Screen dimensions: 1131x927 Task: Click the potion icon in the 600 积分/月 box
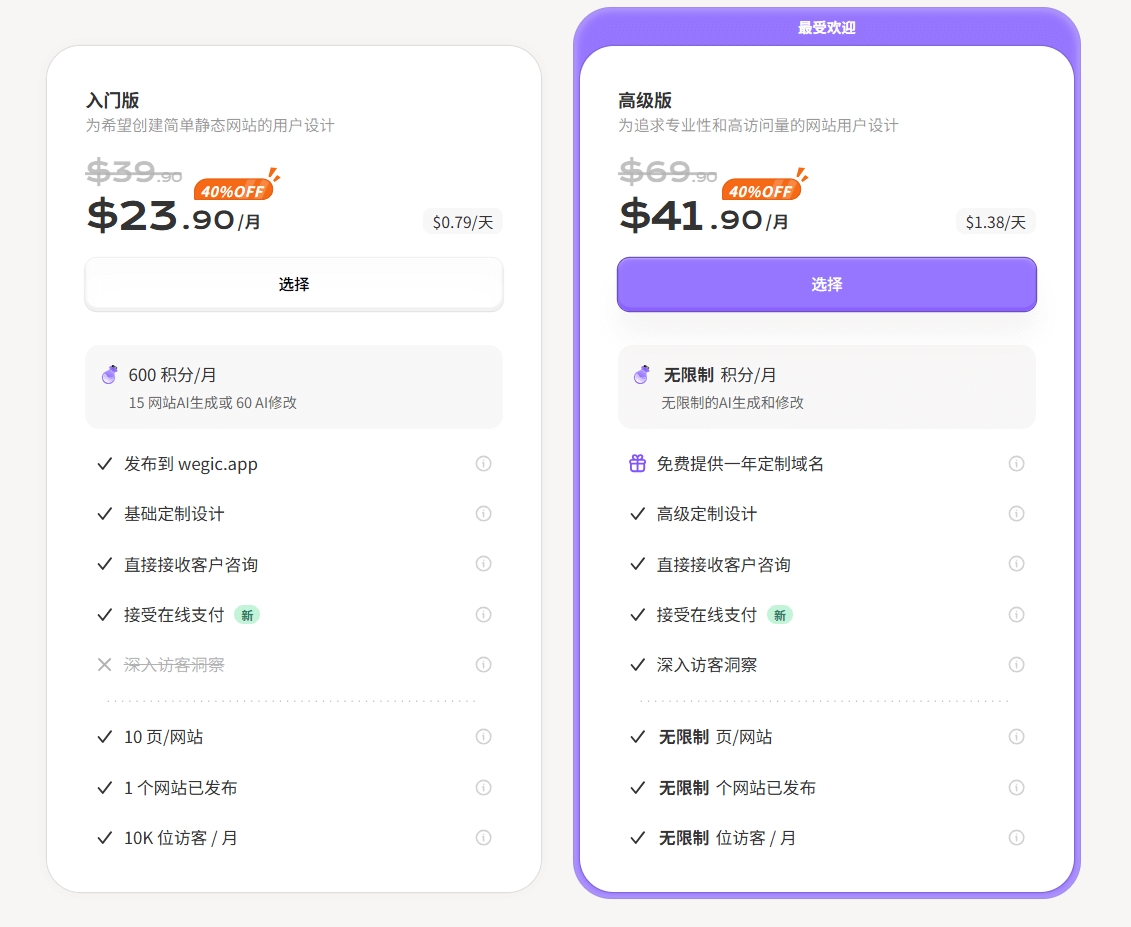(x=110, y=375)
